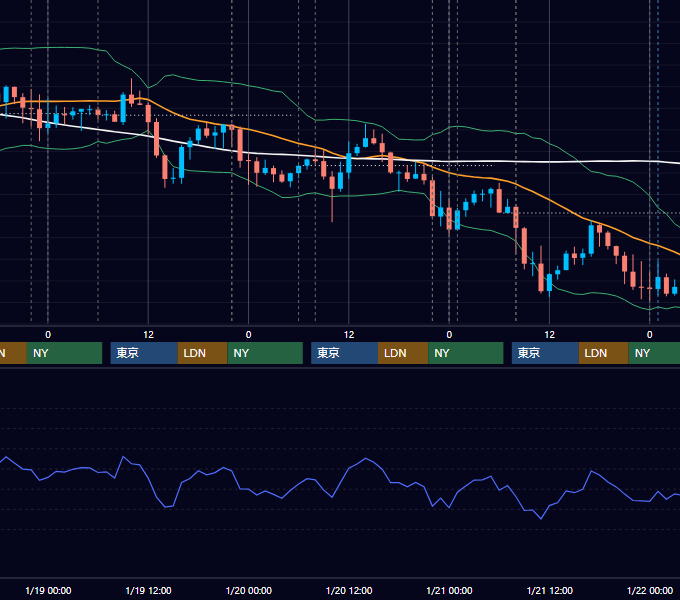Click the 1/19 00:00 date label
The image size is (680, 600).
(x=48, y=590)
